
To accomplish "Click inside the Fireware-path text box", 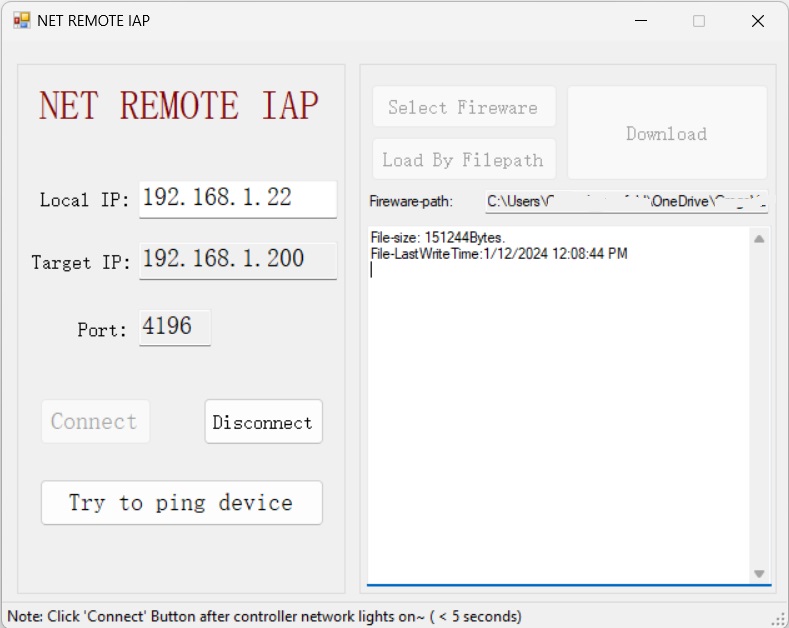I will coord(626,201).
